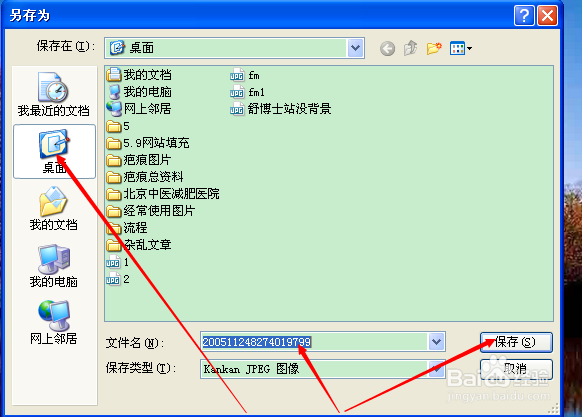Viewport: 582px width, 417px height.
Task: Expand the 保存在 location dropdown
Action: tap(355, 48)
